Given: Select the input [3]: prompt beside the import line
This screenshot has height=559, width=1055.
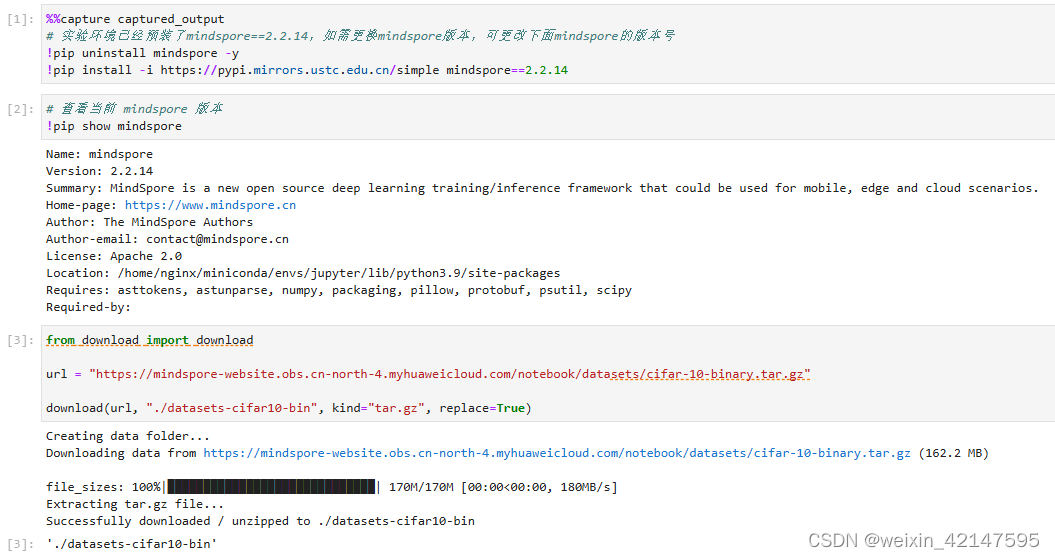Looking at the screenshot, I should [20, 340].
